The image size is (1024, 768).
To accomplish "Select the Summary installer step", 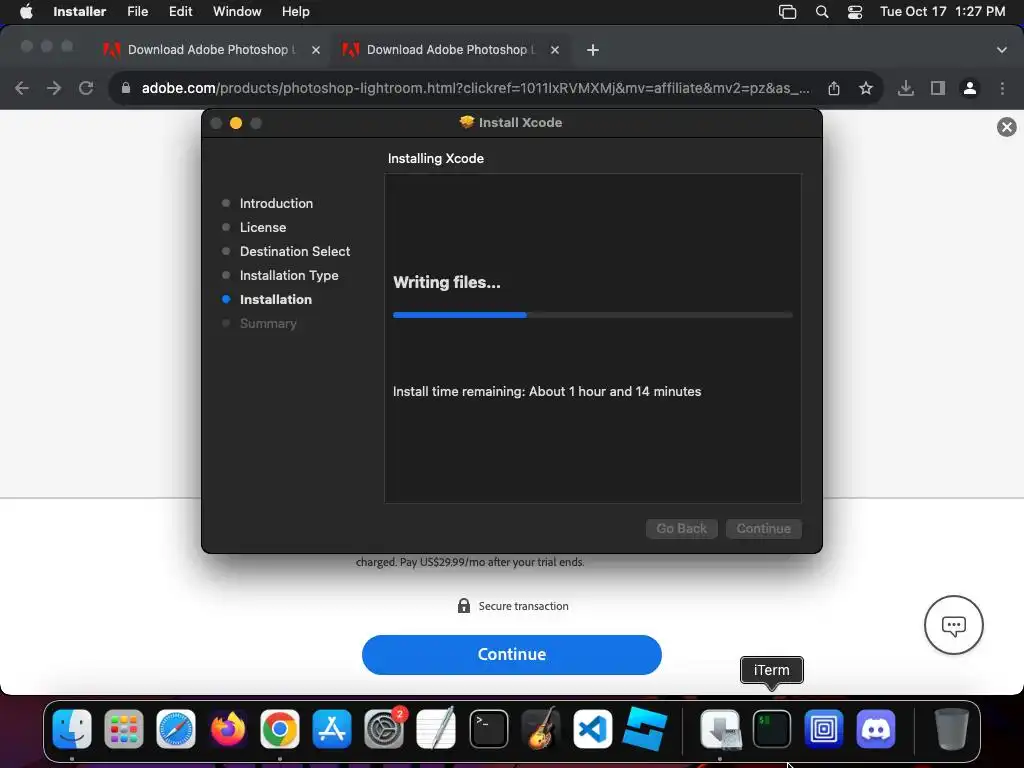I will [268, 323].
